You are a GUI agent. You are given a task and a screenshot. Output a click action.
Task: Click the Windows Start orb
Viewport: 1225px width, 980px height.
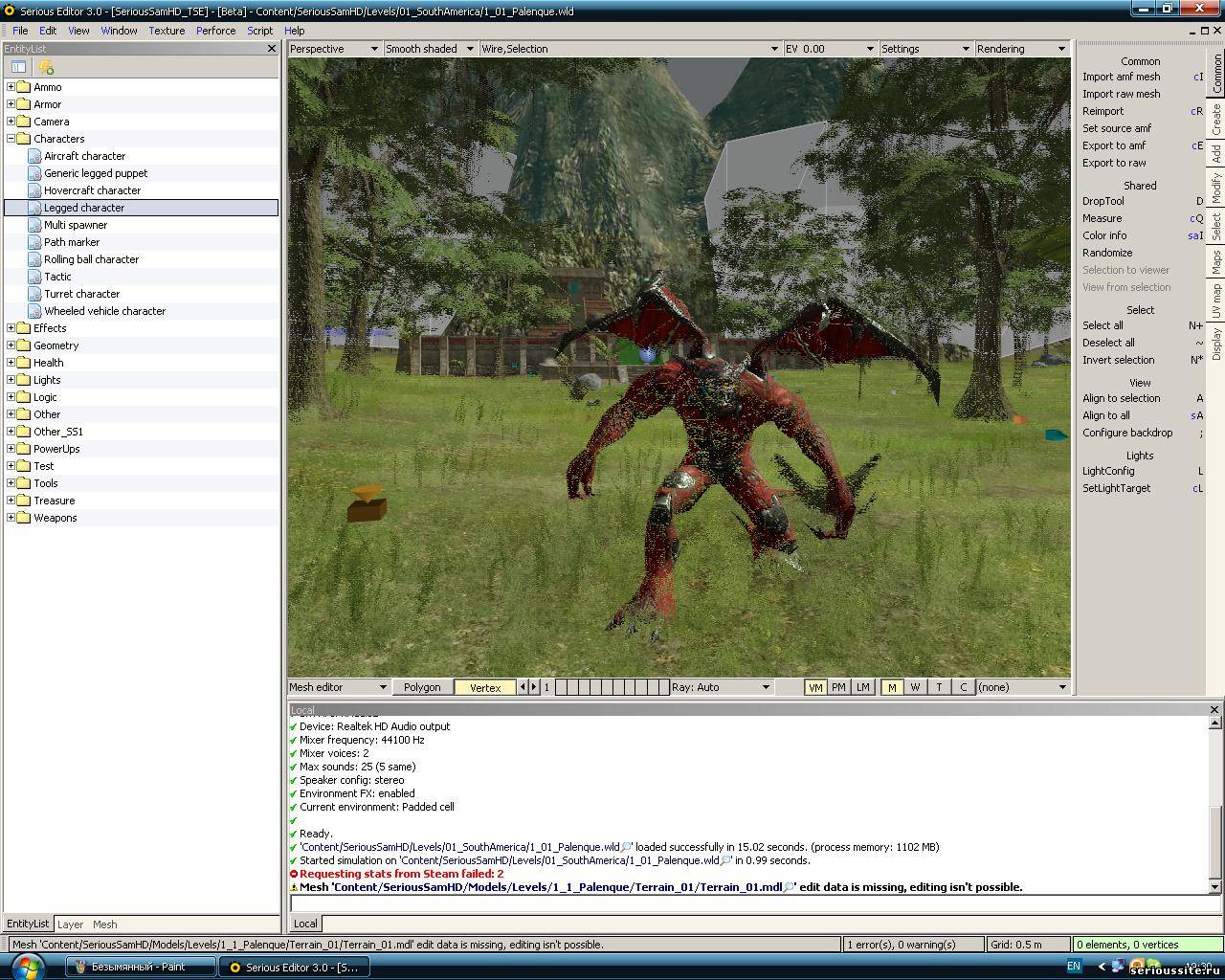[x=27, y=967]
